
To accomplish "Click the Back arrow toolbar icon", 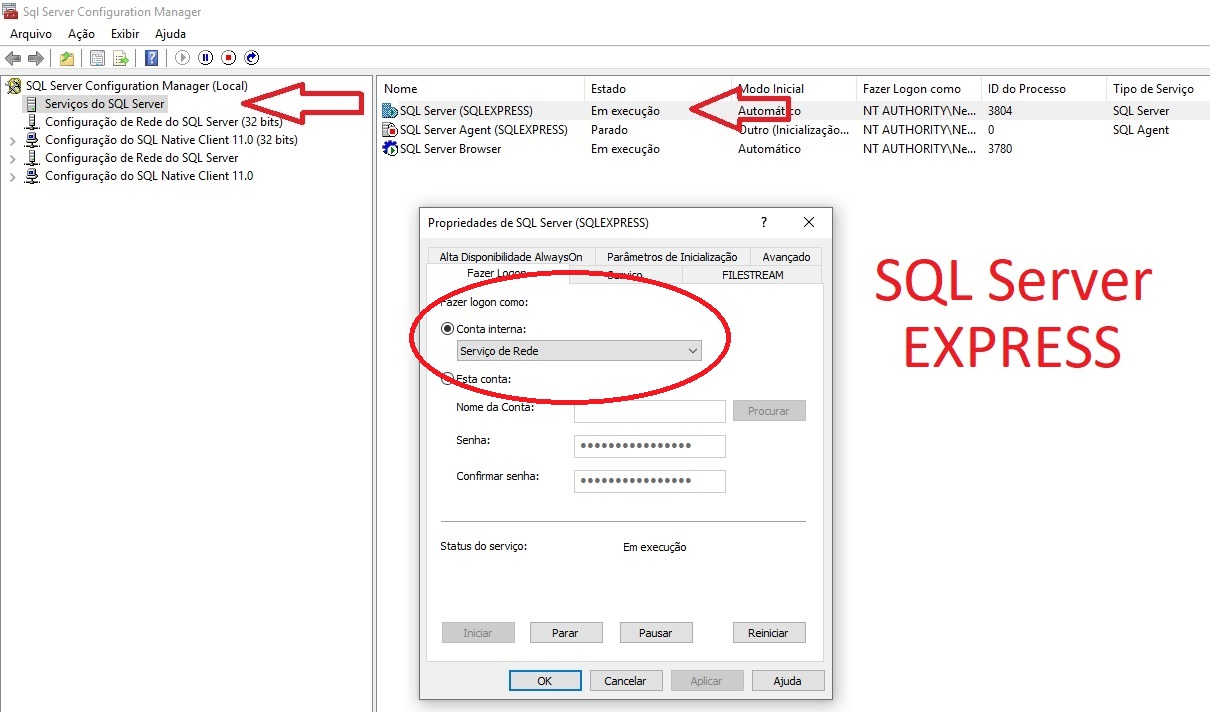I will coord(13,58).
